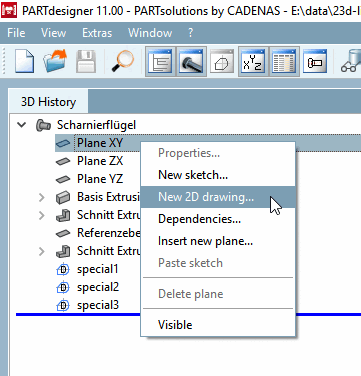Open the View menu
361x376 pixels.
coord(53,33)
